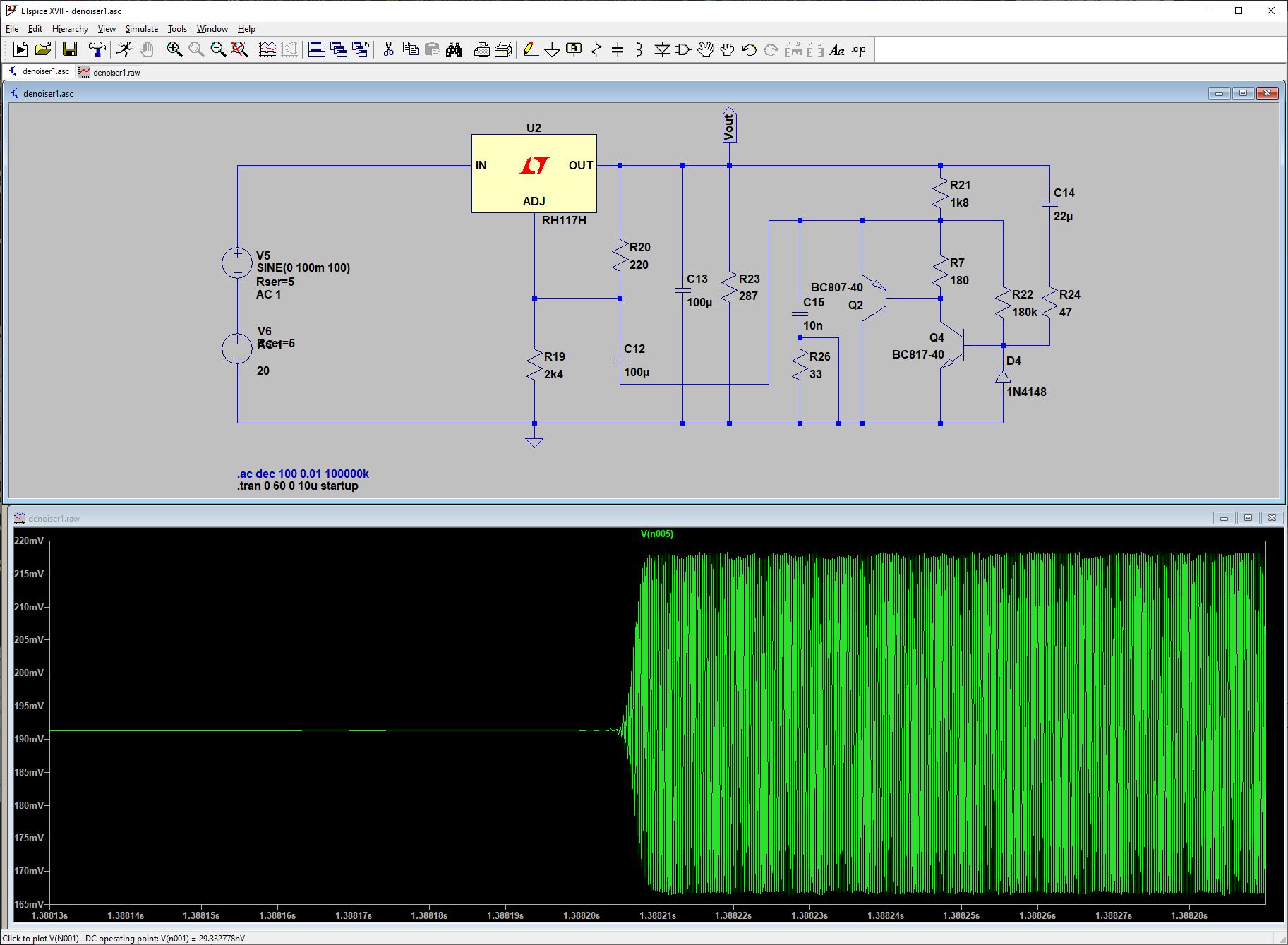Open the Simulate menu
The height and width of the screenshot is (945, 1288).
[x=142, y=29]
